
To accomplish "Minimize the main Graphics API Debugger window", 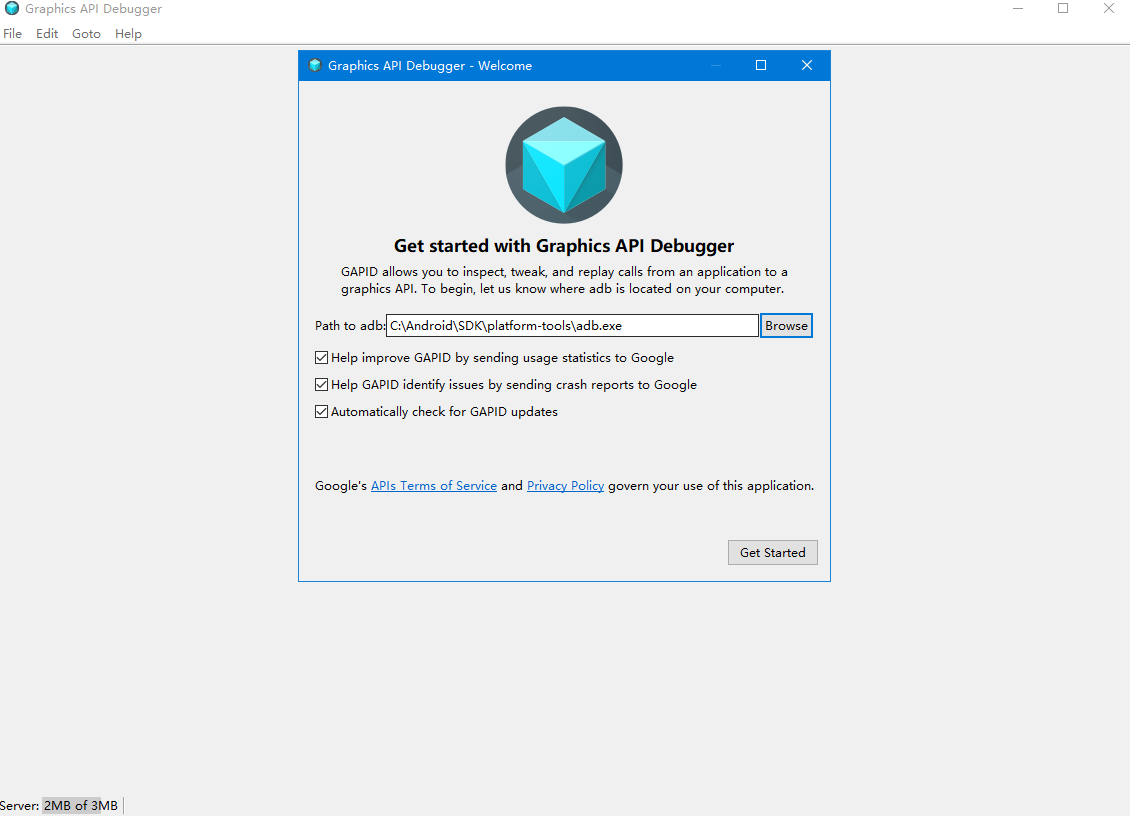I will (1018, 9).
